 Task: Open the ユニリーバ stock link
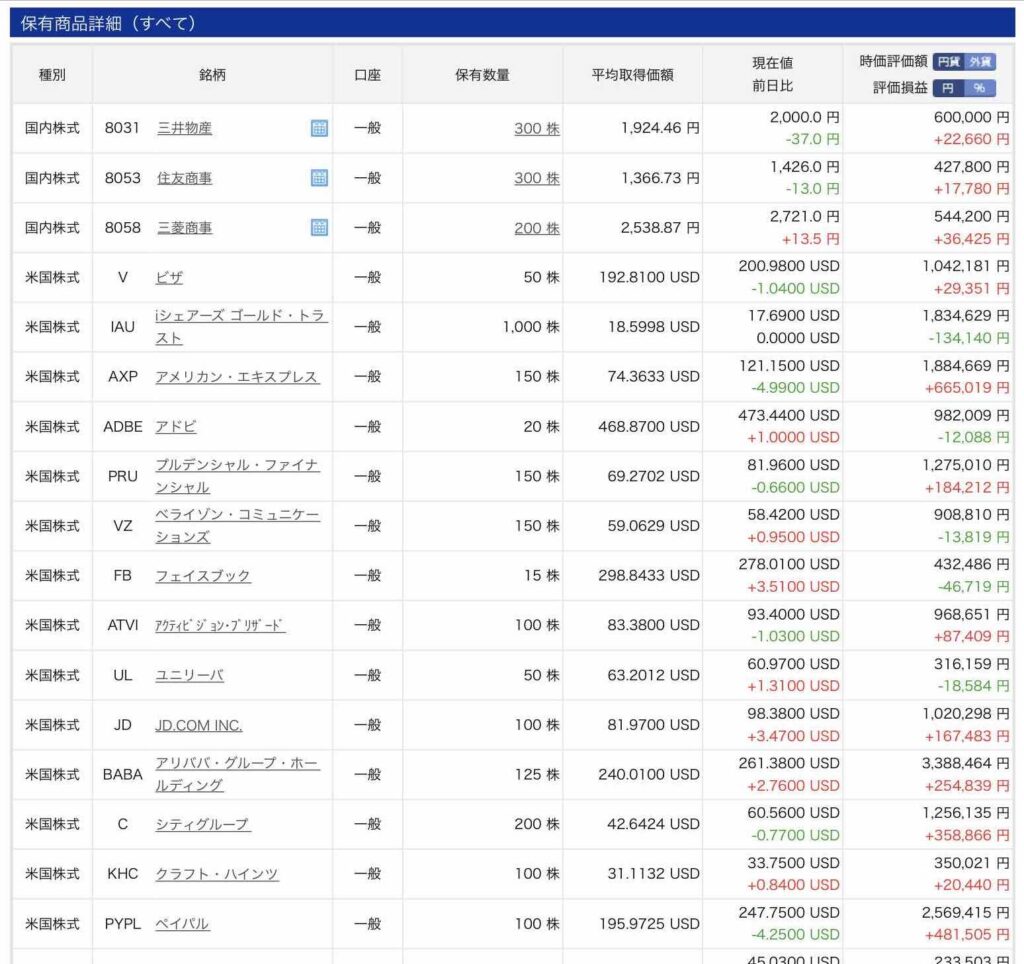(189, 675)
